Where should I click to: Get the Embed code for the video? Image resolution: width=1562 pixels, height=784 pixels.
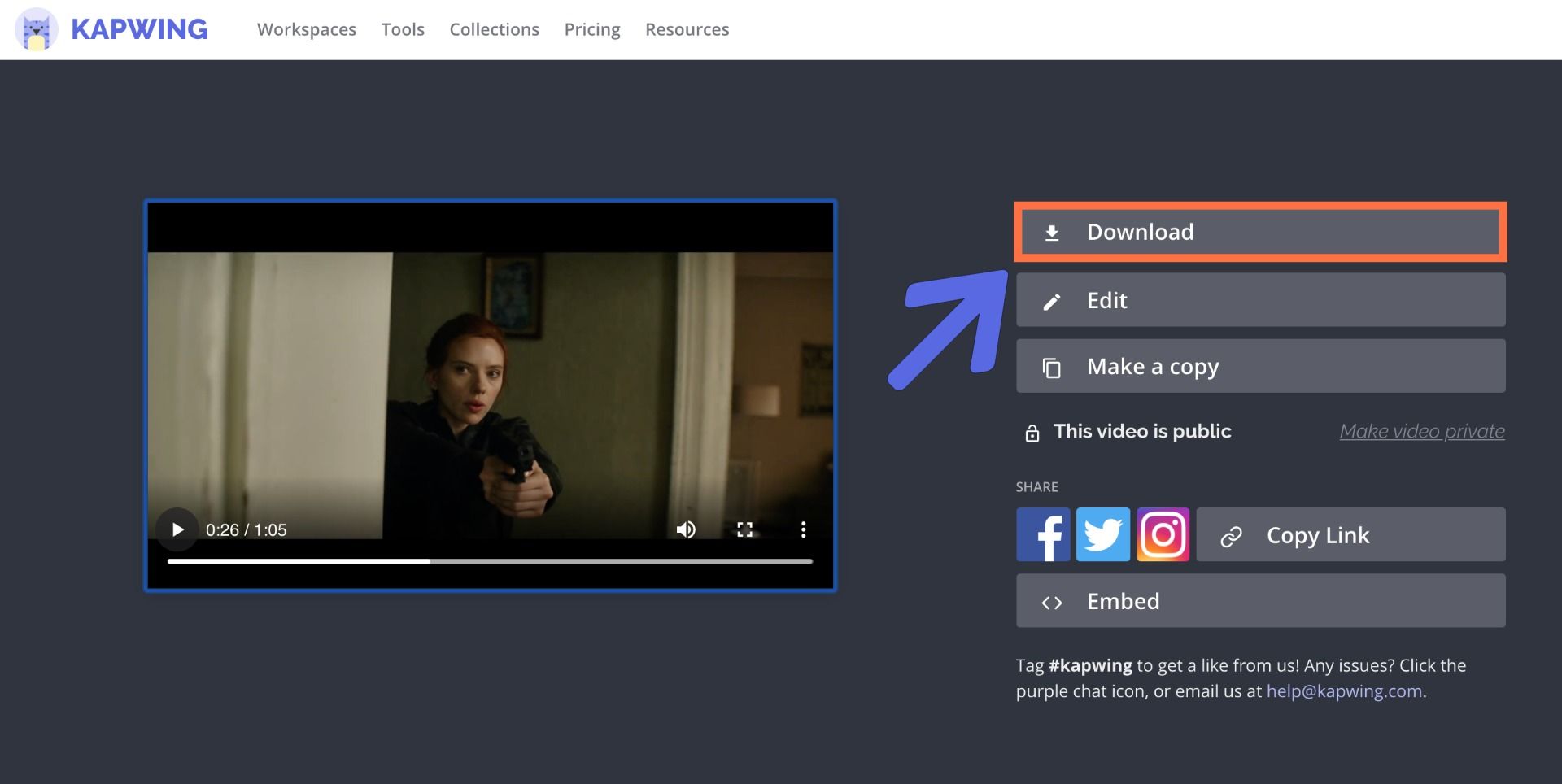point(1259,601)
